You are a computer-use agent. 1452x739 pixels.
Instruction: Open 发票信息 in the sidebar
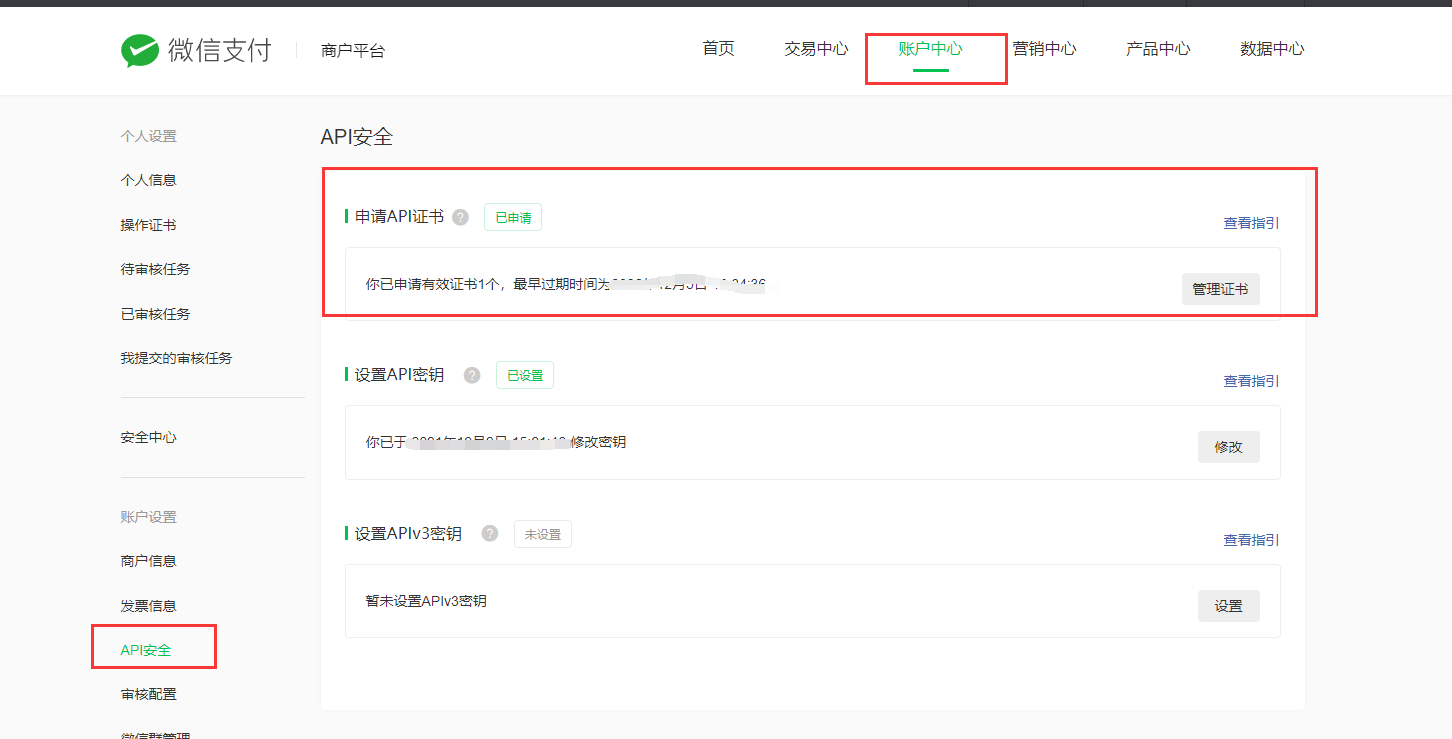tap(148, 606)
